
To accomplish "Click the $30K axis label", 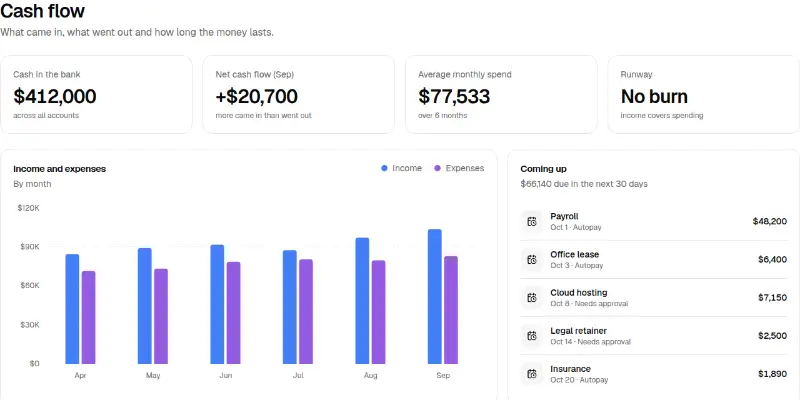I will point(29,325).
